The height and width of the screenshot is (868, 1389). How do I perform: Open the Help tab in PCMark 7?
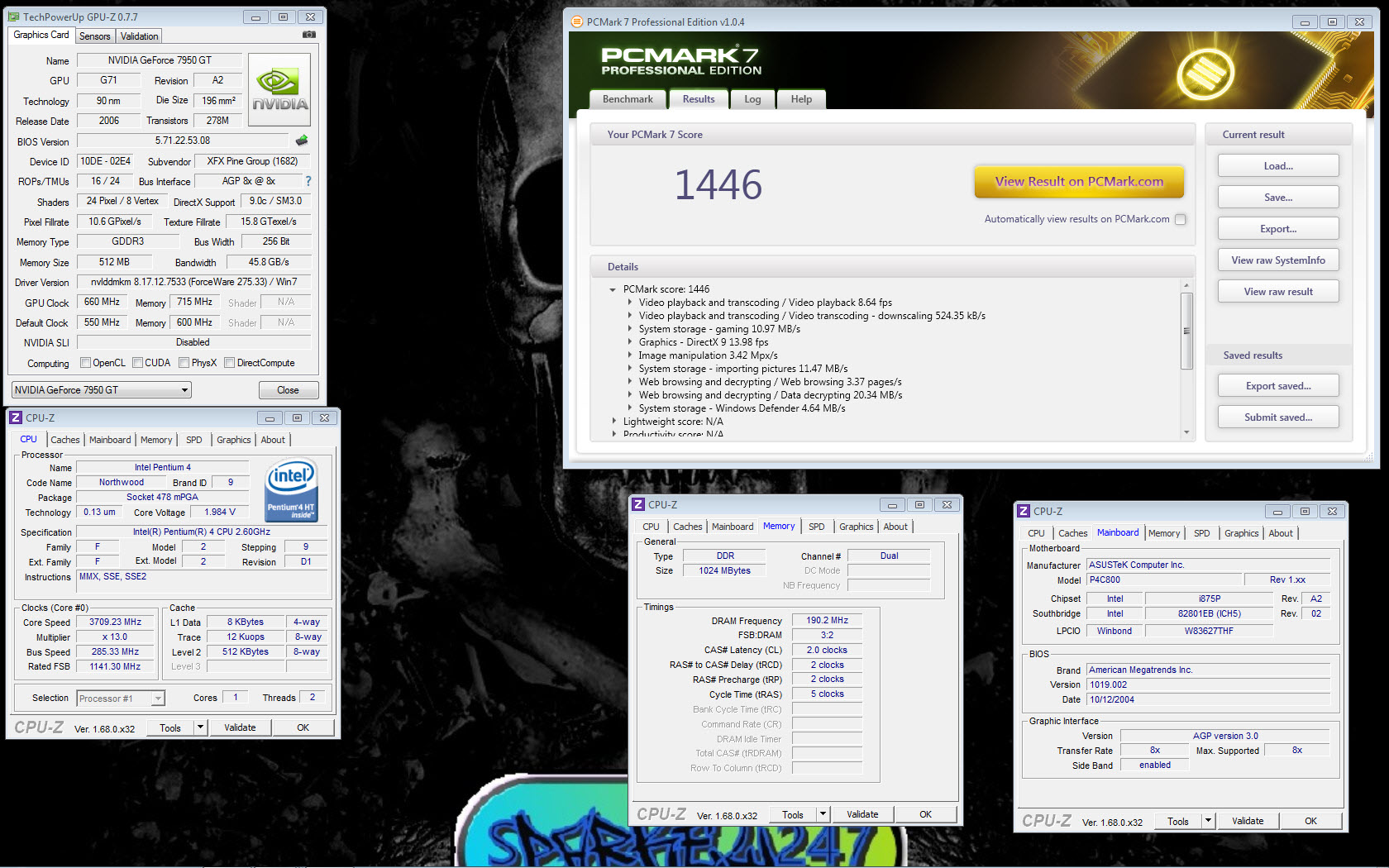click(801, 99)
